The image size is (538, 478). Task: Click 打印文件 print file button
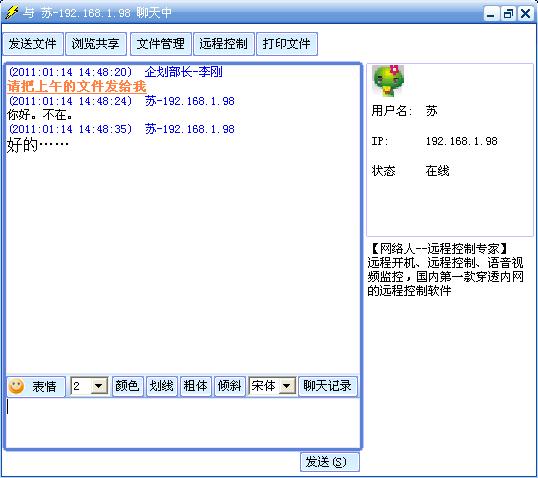point(287,44)
